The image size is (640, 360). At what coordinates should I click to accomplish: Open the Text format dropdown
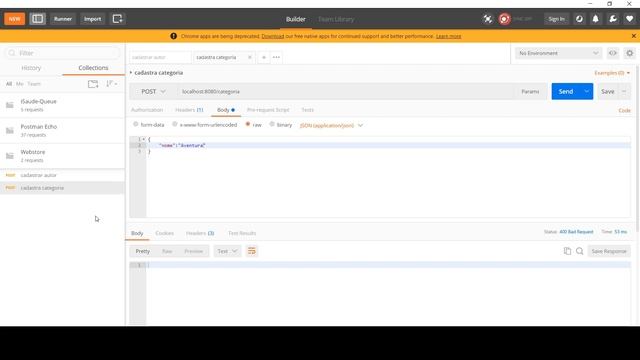click(227, 251)
